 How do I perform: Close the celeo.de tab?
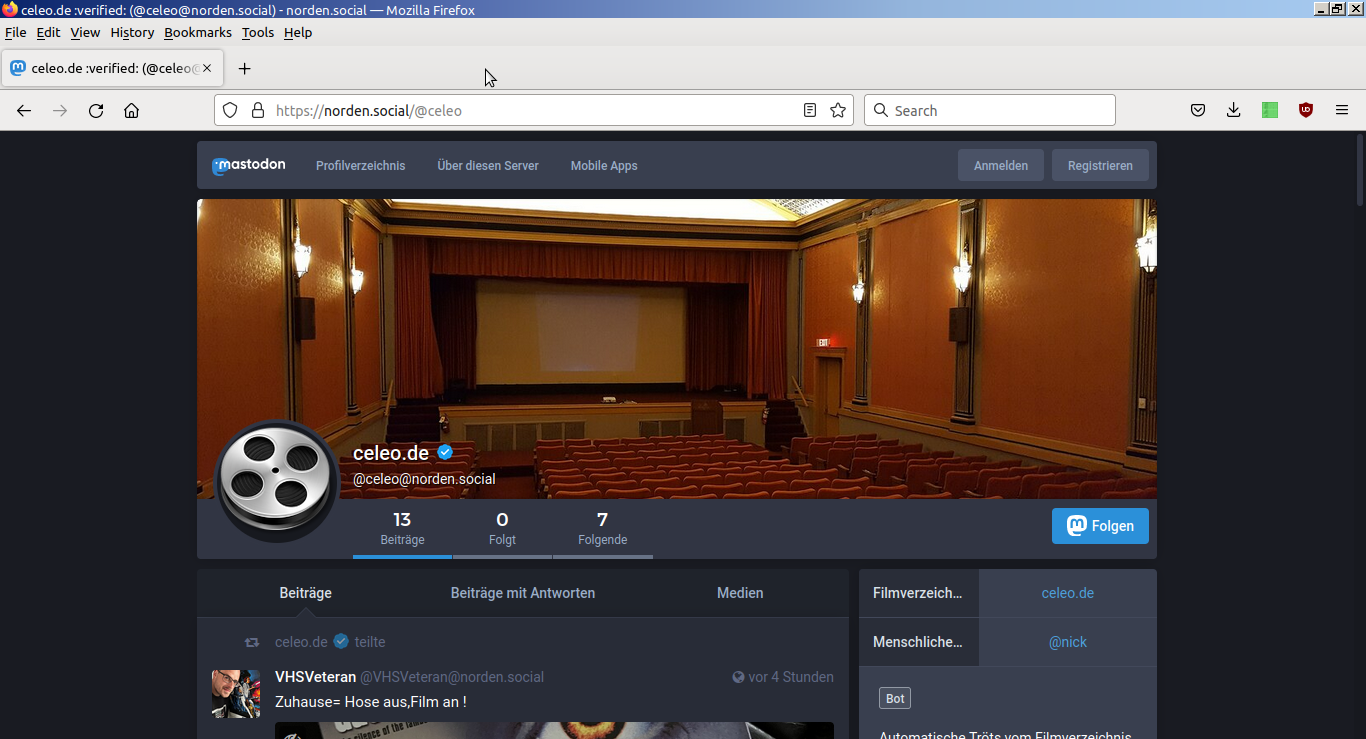point(207,69)
